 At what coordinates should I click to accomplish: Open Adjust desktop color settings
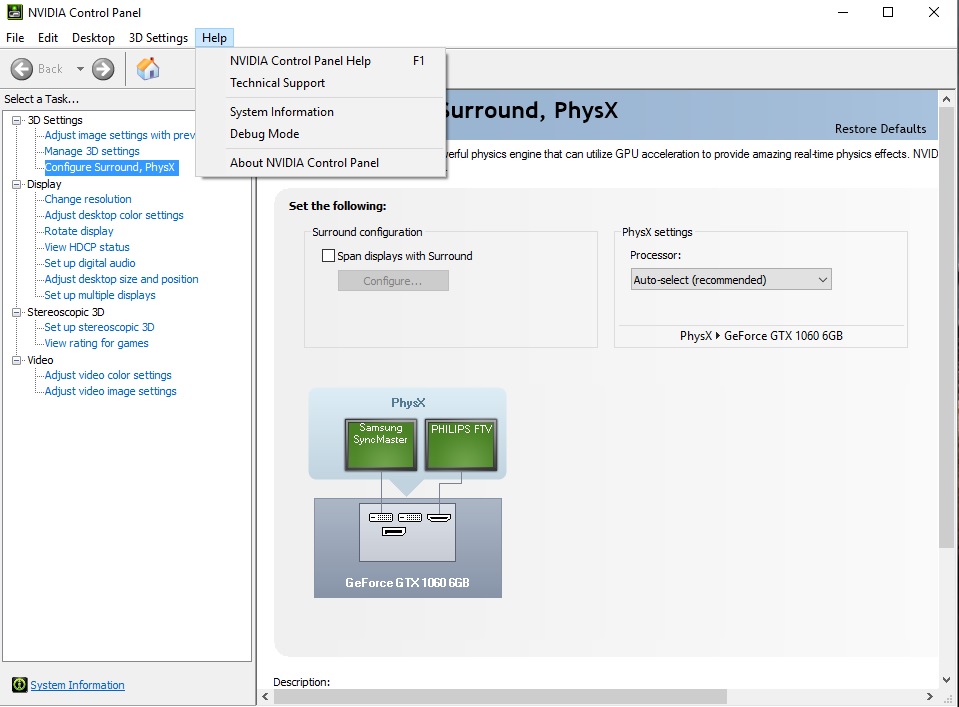114,215
